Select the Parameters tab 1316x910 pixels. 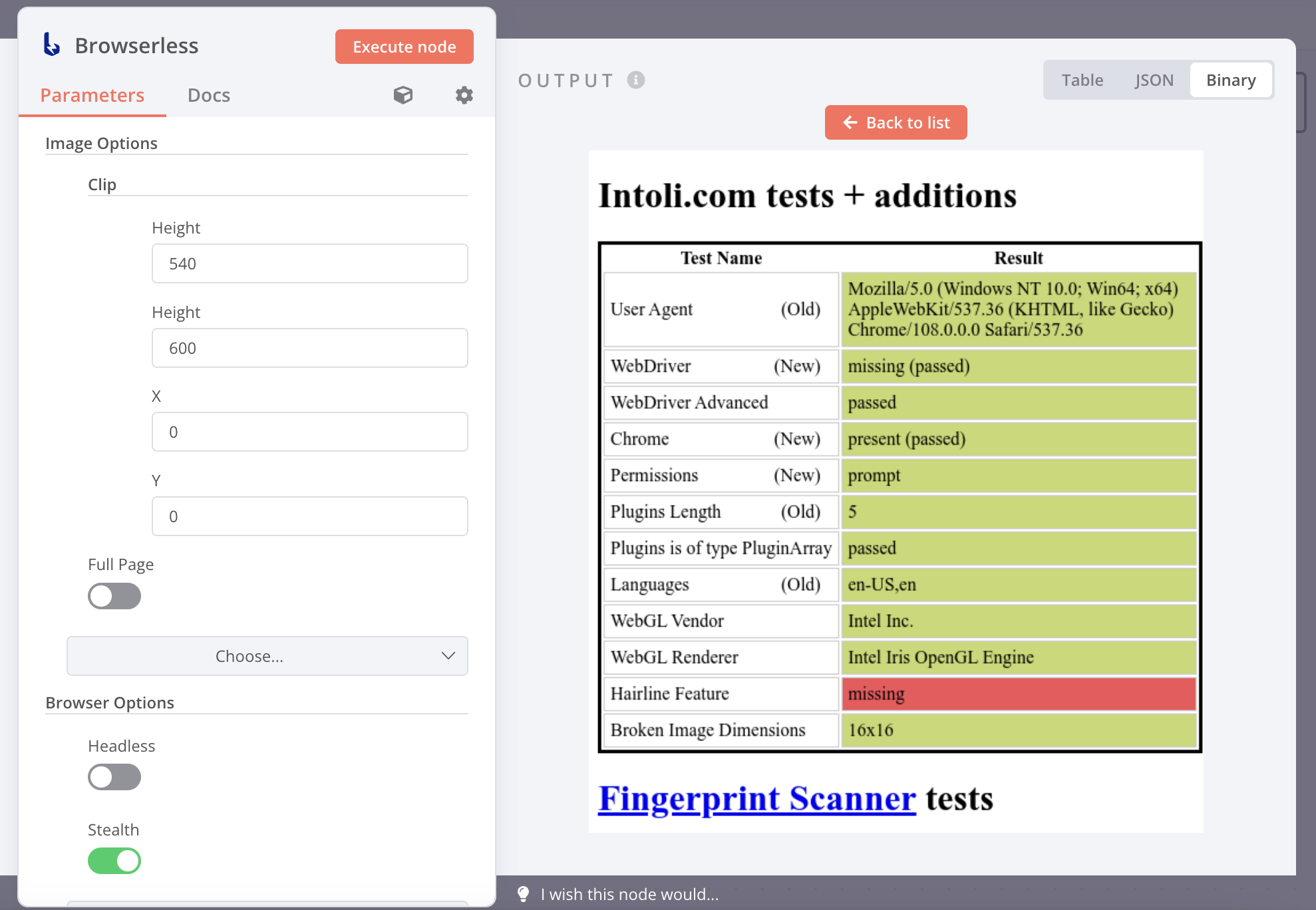coord(92,95)
